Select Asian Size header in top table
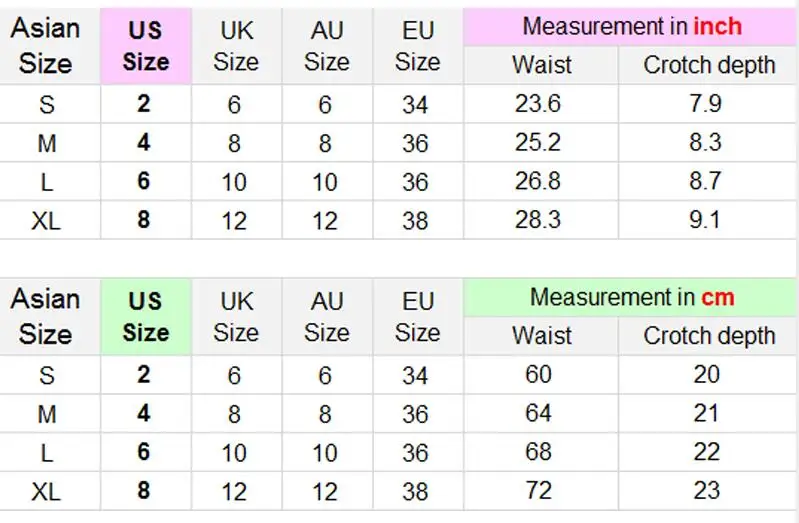Screen dimensions: 799x523 (45, 46)
